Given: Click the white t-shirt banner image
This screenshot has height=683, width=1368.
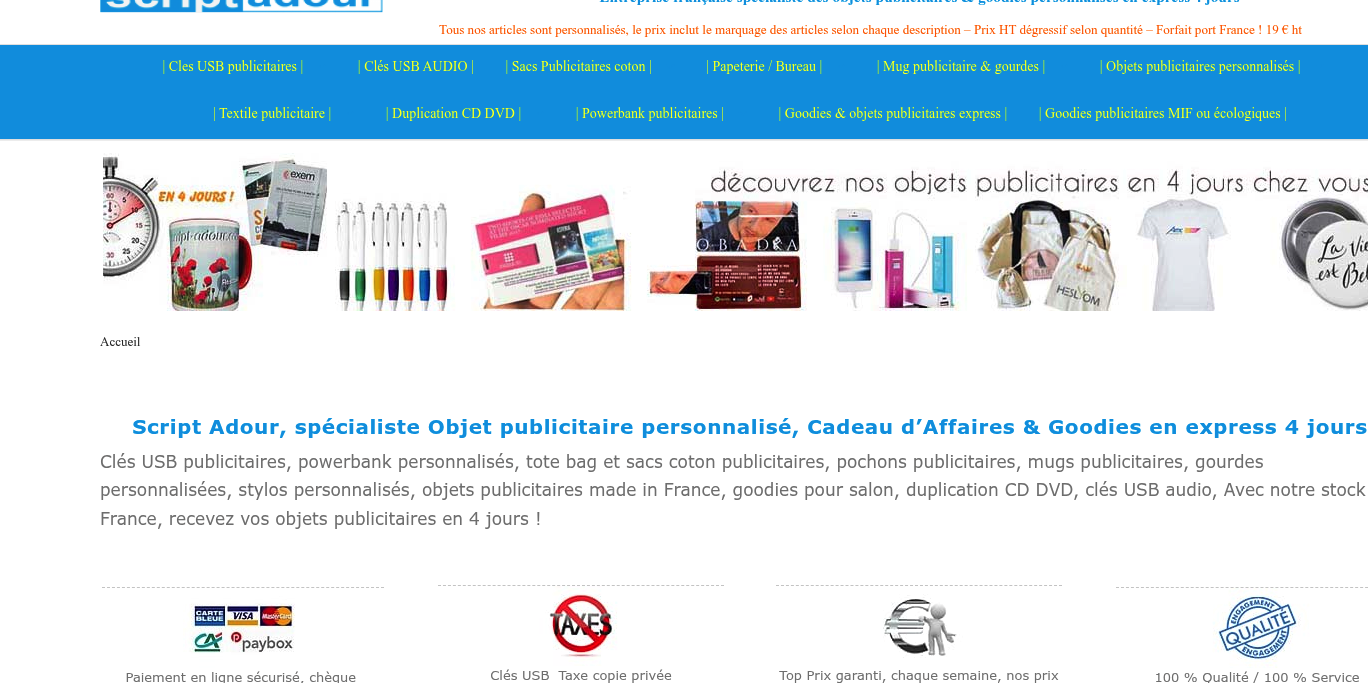Looking at the screenshot, I should (1182, 254).
